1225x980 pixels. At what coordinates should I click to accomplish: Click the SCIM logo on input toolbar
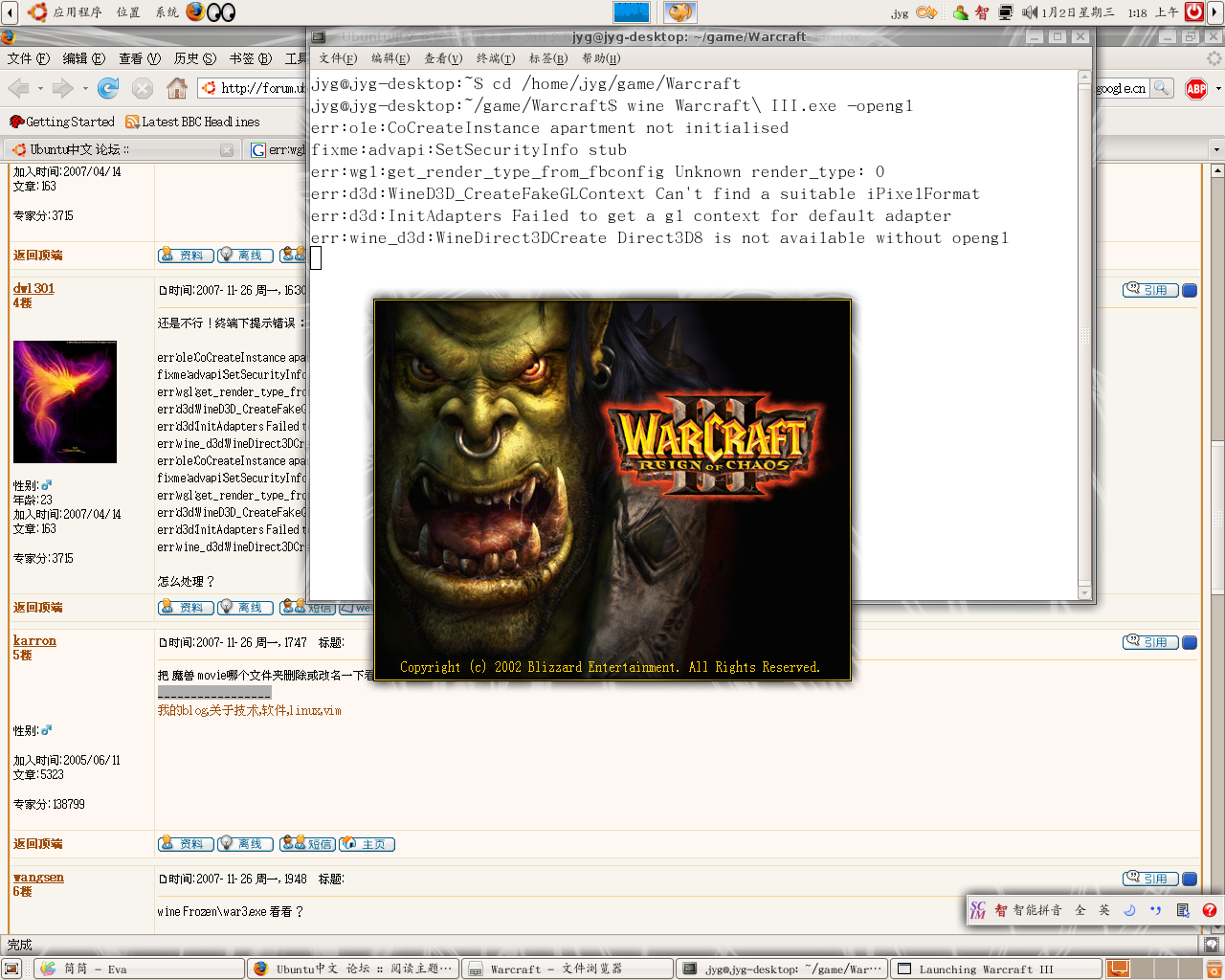pyautogui.click(x=977, y=910)
